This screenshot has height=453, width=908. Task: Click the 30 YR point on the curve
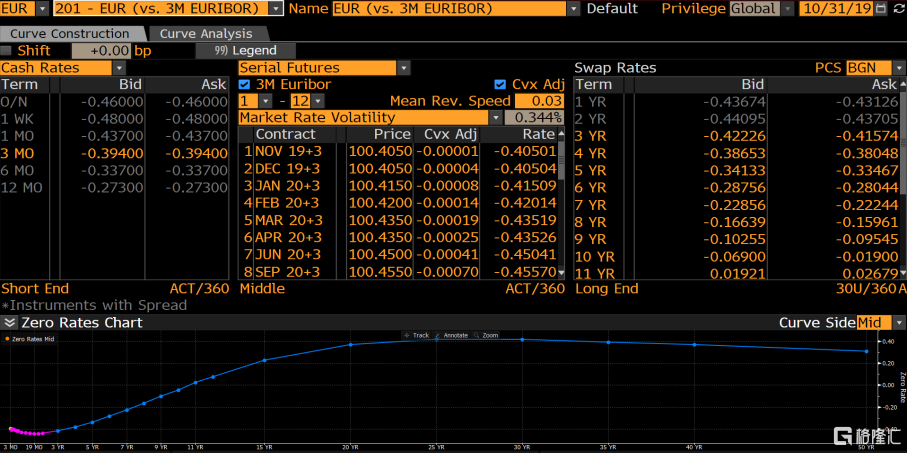[x=522, y=339]
